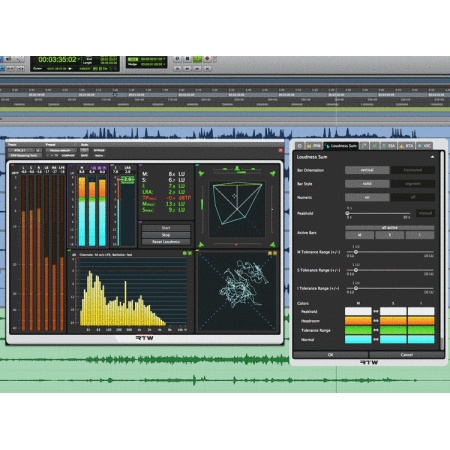Turn Numeric display off
Screen dimensions: 450x450
pos(413,197)
